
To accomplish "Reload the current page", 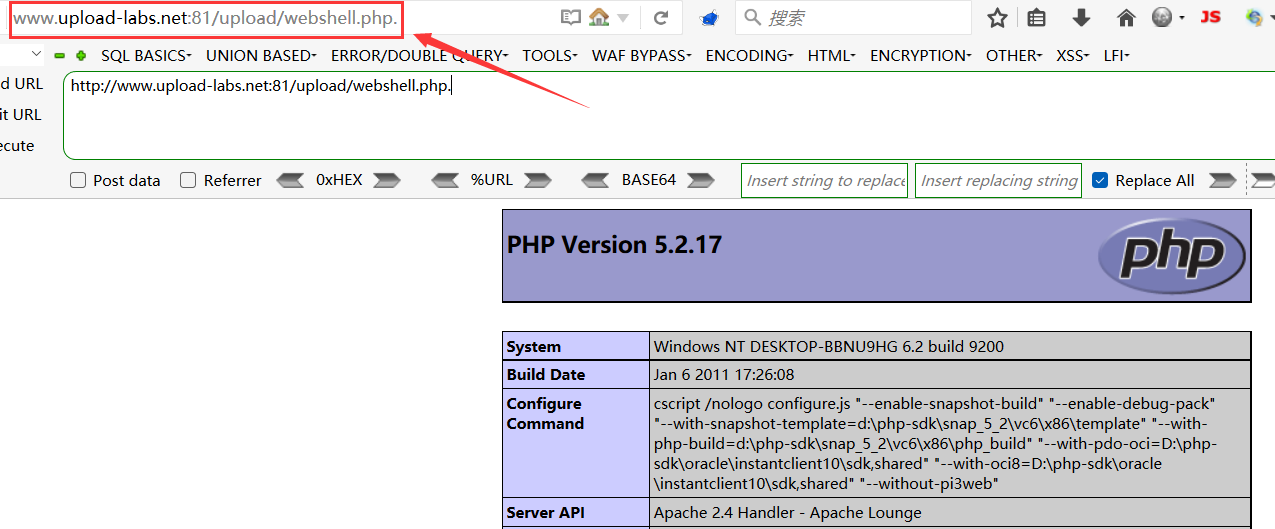I will point(661,17).
